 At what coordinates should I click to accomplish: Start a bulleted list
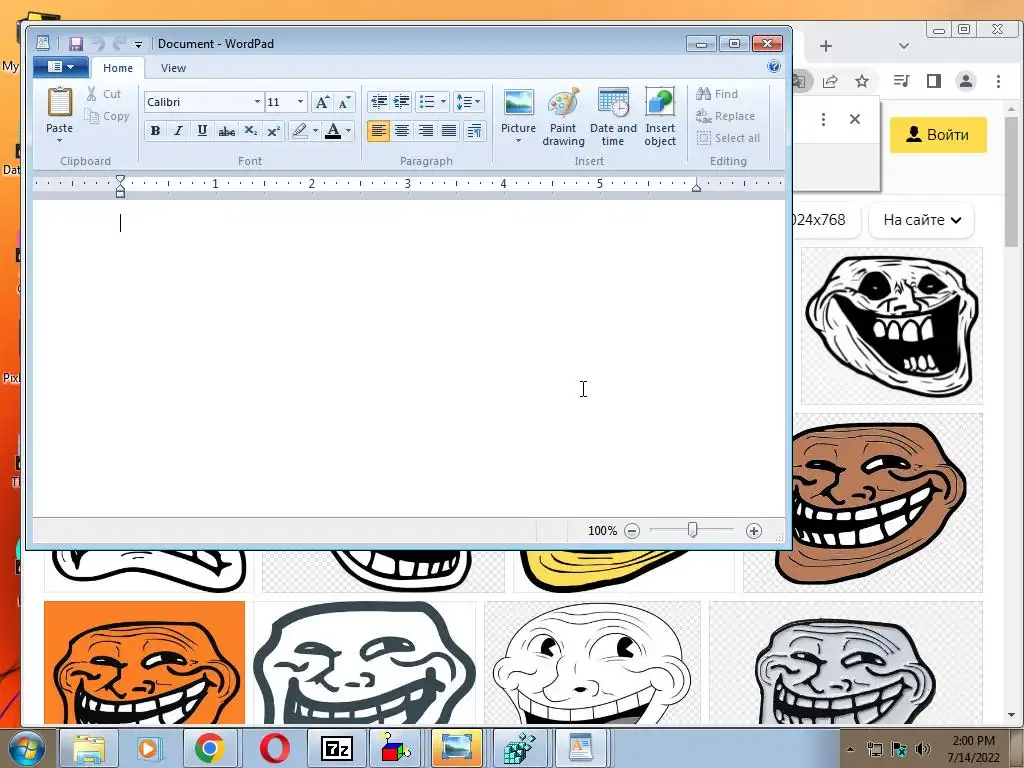[427, 102]
